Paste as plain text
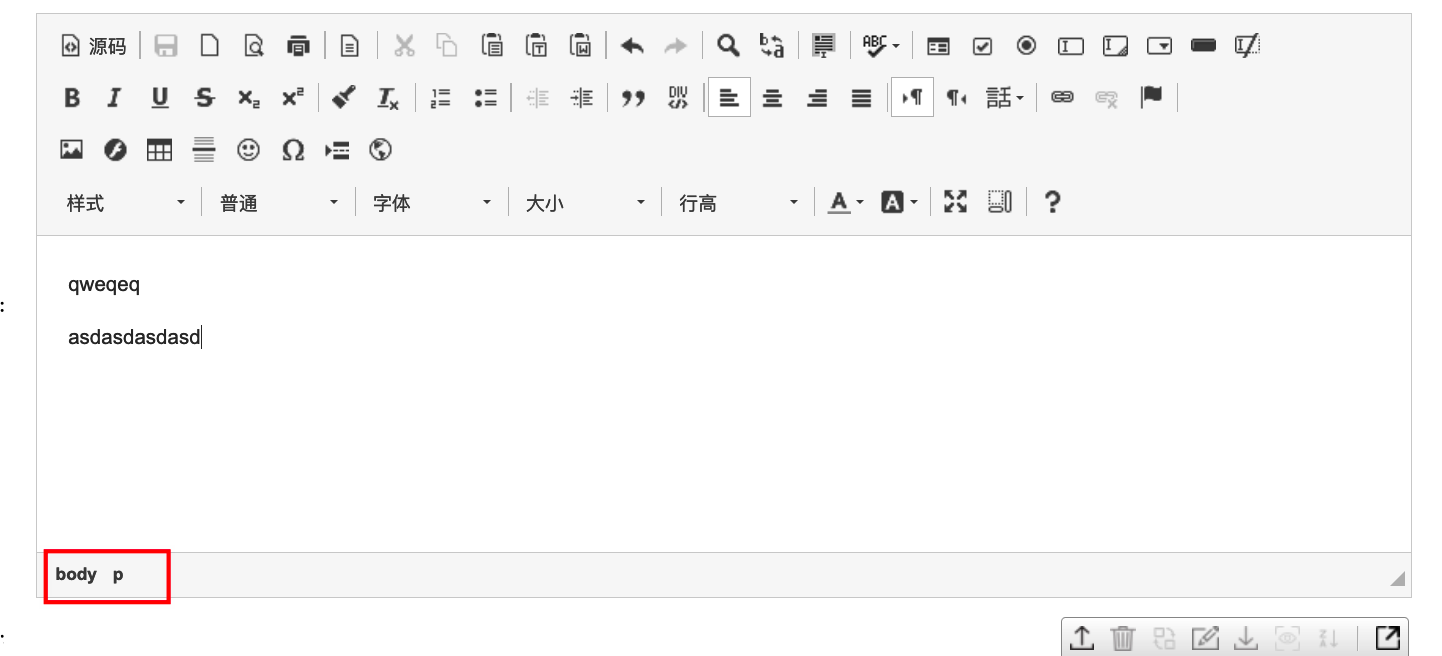Viewport: 1442px width, 656px height. point(537,45)
